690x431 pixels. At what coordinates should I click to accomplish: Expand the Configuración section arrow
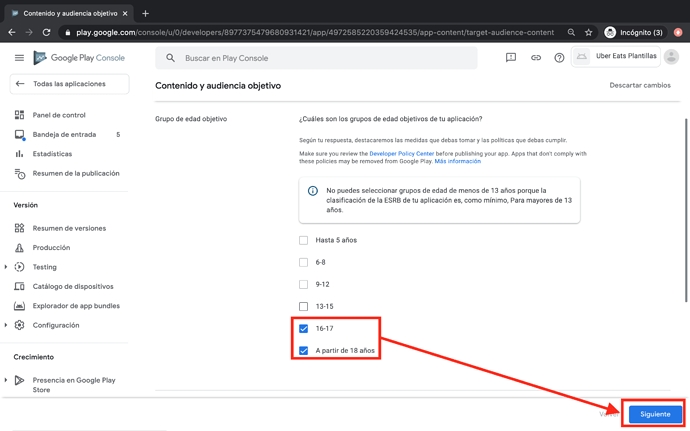tap(6, 325)
